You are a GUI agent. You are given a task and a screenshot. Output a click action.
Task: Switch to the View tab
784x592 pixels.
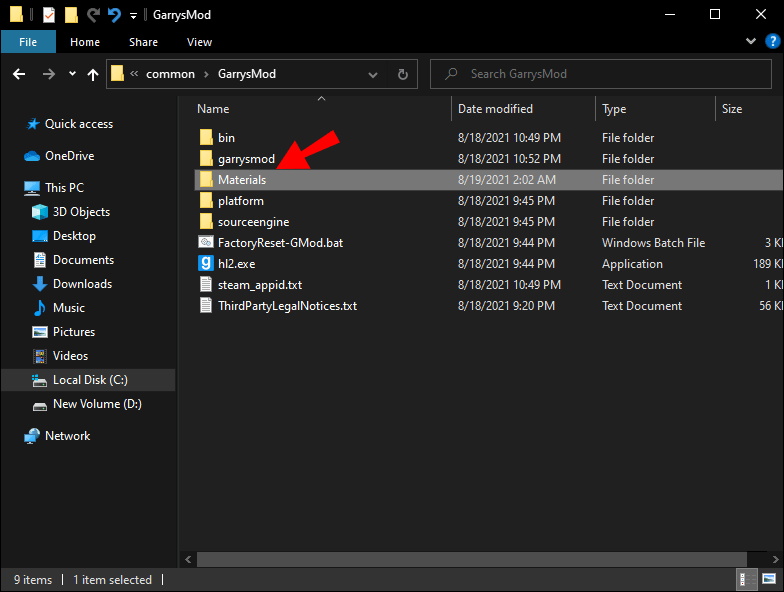point(199,42)
